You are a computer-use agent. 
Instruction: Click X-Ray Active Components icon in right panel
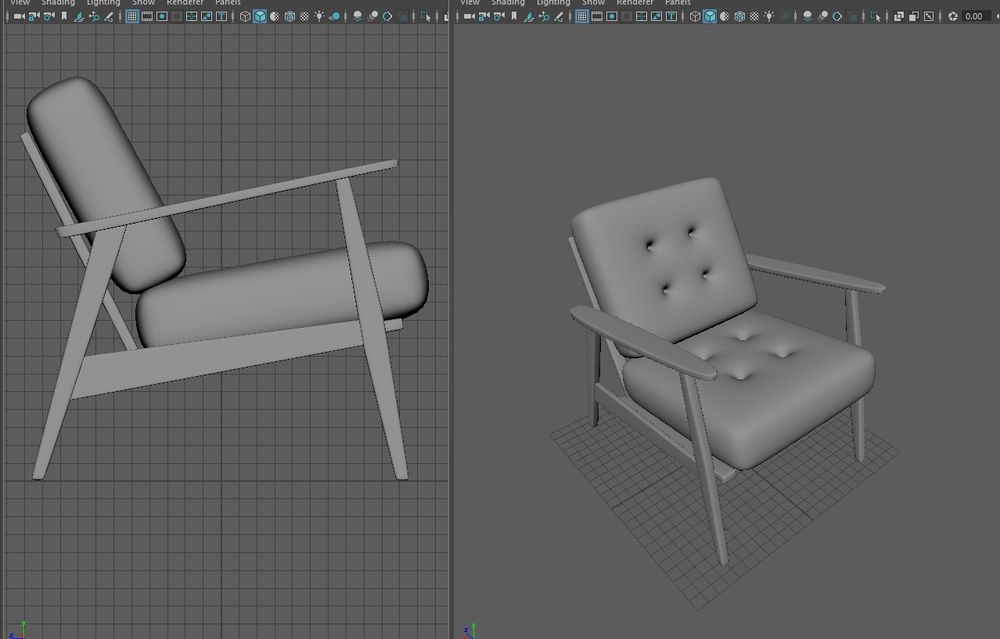[x=913, y=17]
